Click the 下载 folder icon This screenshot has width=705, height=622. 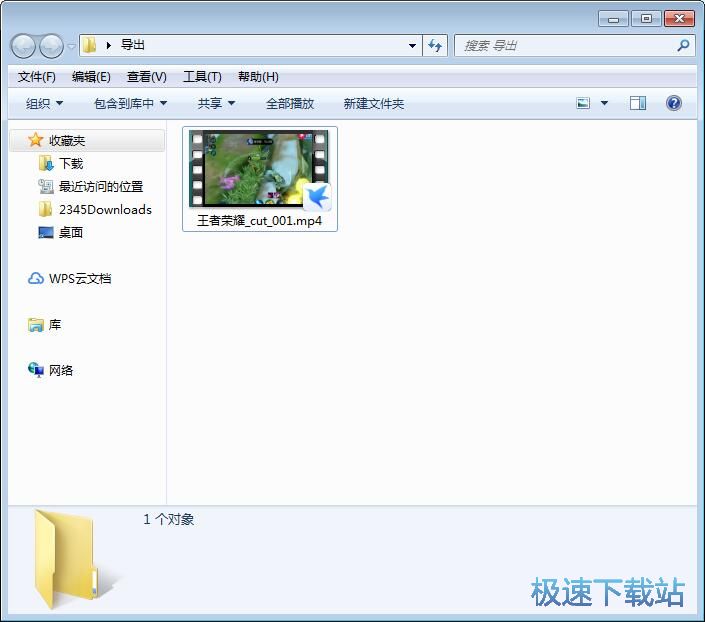coord(46,163)
